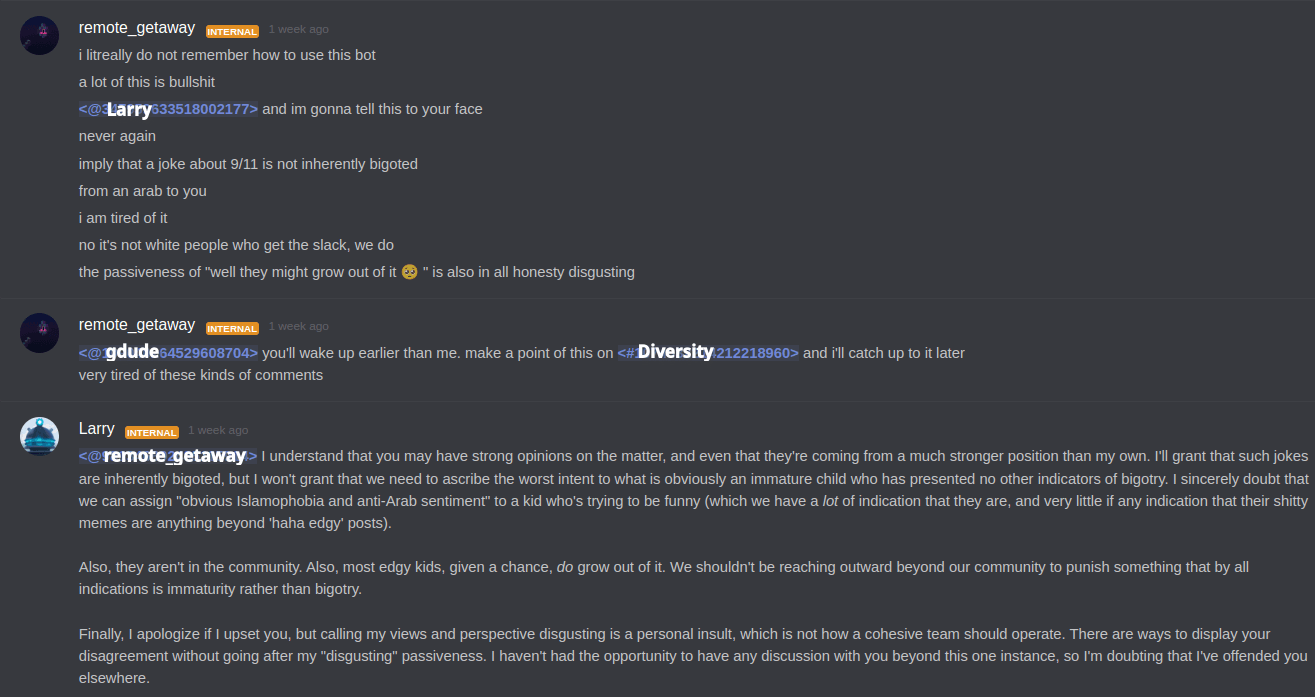
Task: Click the topmost remote_getaway username
Action: (137, 28)
